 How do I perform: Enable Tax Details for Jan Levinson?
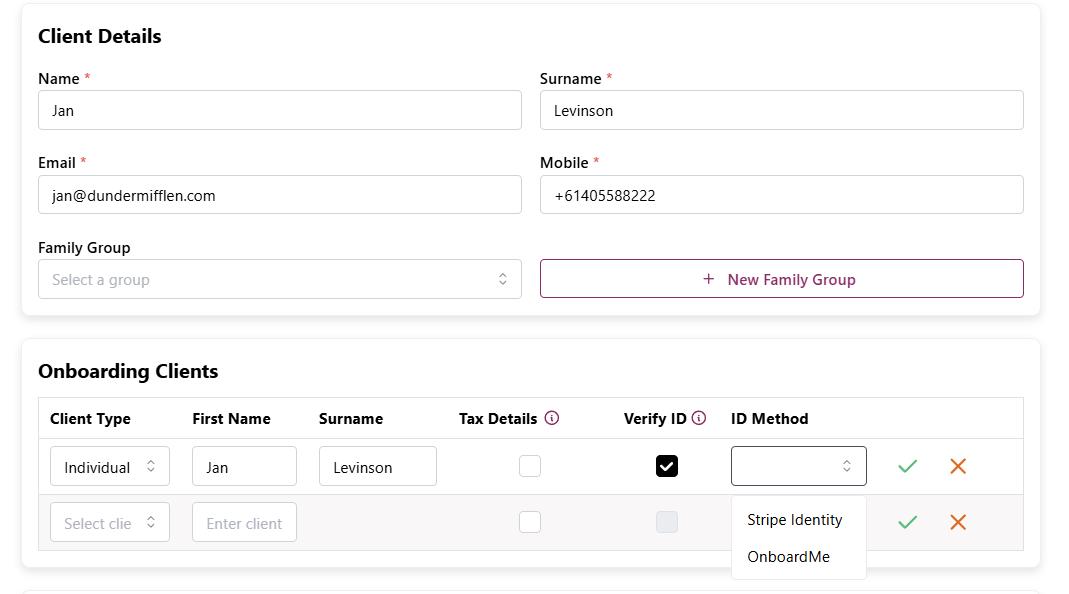(x=530, y=466)
